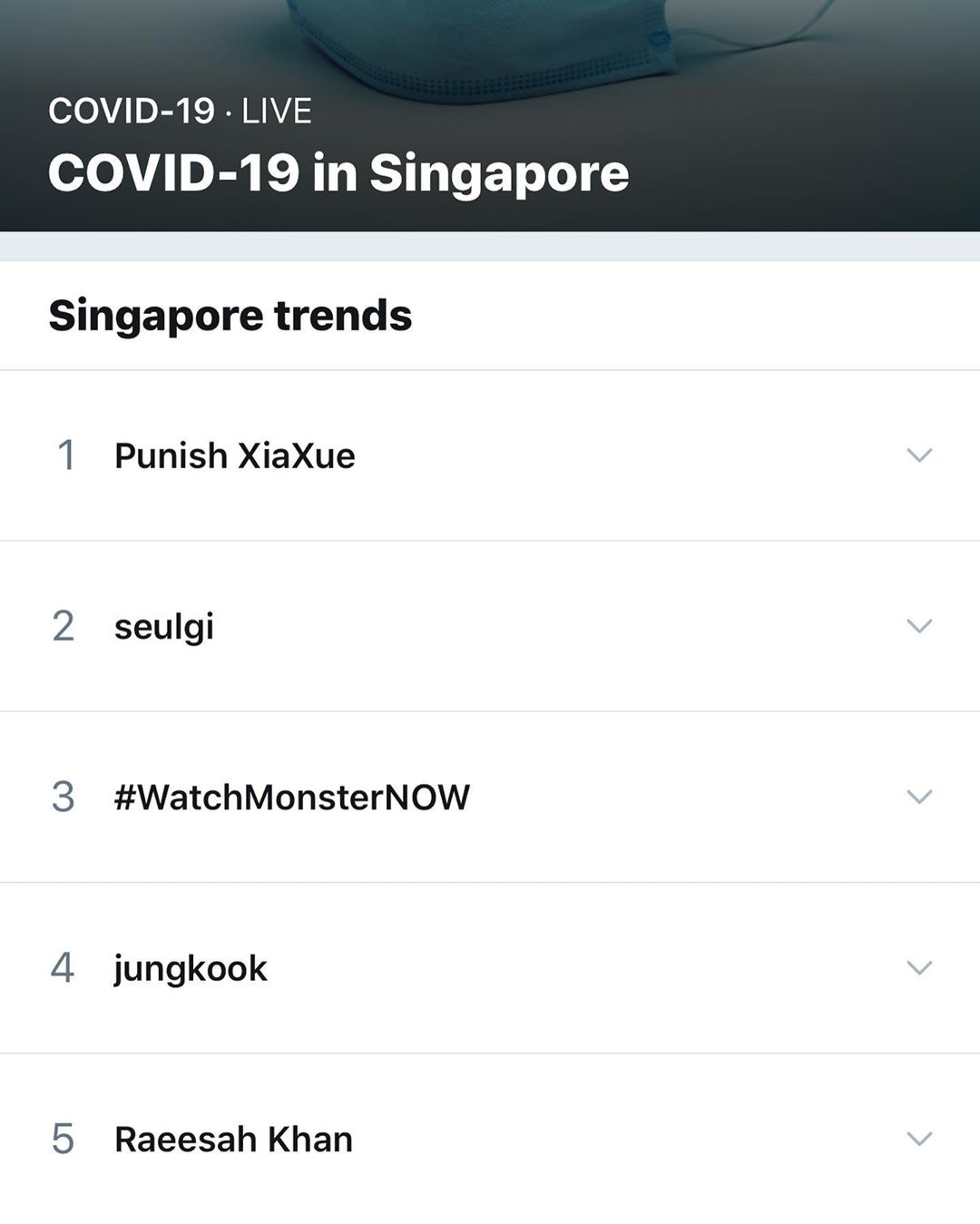980x1224 pixels.
Task: Tap rank number 4 beside jungkook
Action: [62, 968]
